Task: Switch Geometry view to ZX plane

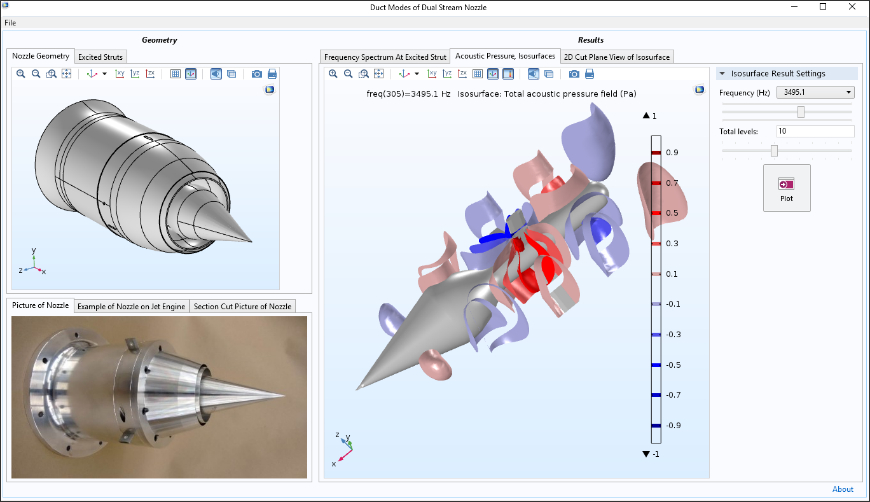Action: pos(150,74)
